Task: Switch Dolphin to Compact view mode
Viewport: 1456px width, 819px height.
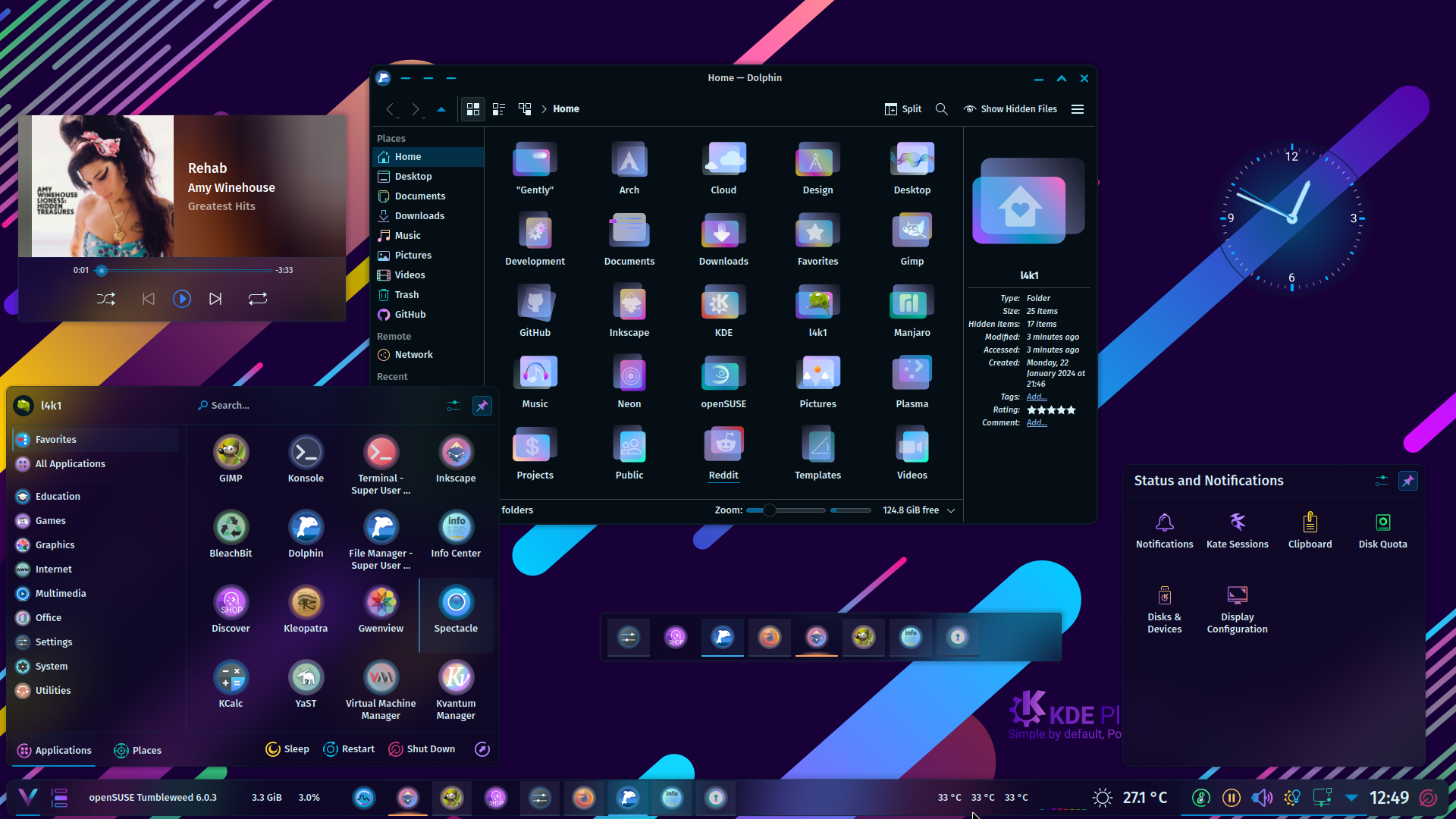Action: 499,109
